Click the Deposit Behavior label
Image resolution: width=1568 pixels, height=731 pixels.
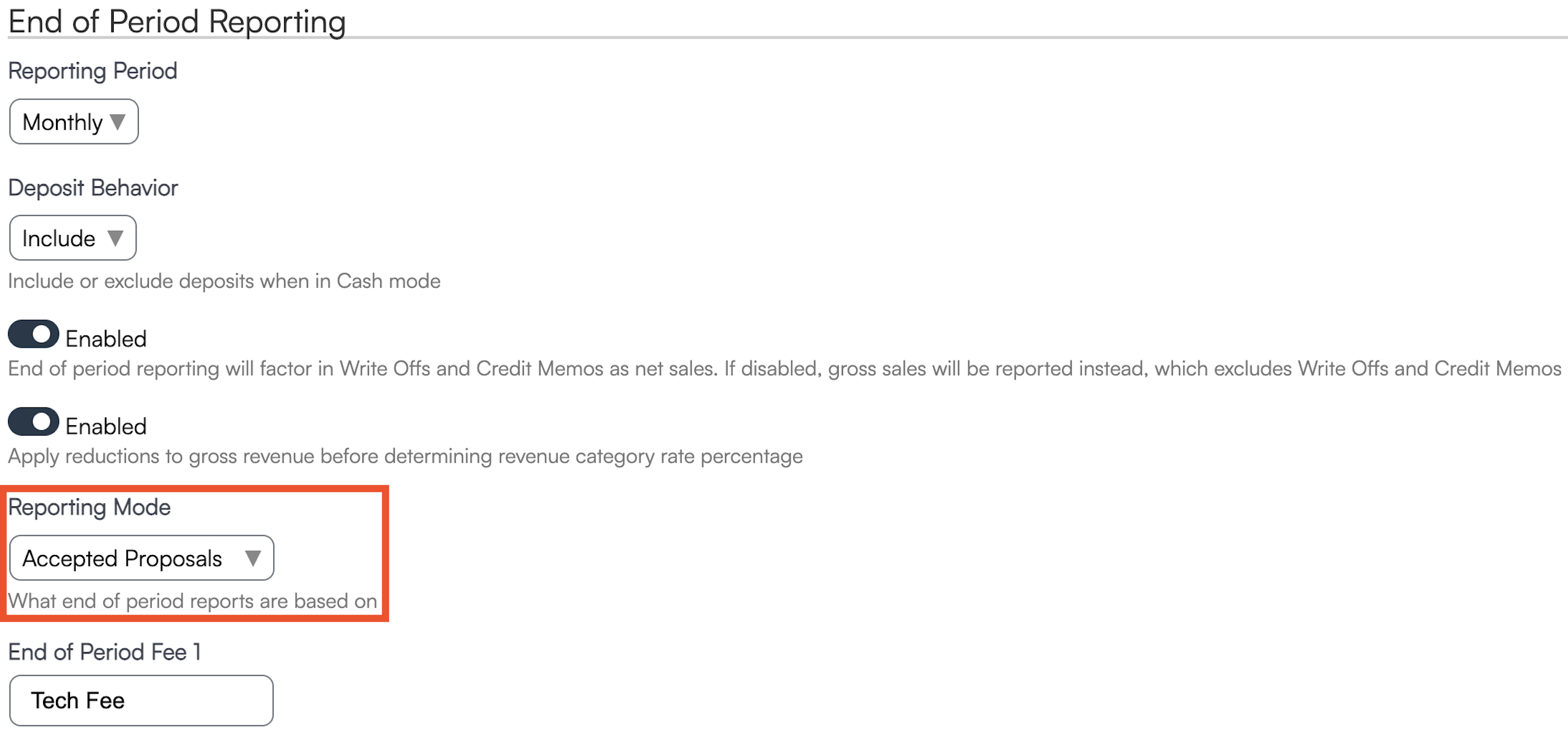93,188
